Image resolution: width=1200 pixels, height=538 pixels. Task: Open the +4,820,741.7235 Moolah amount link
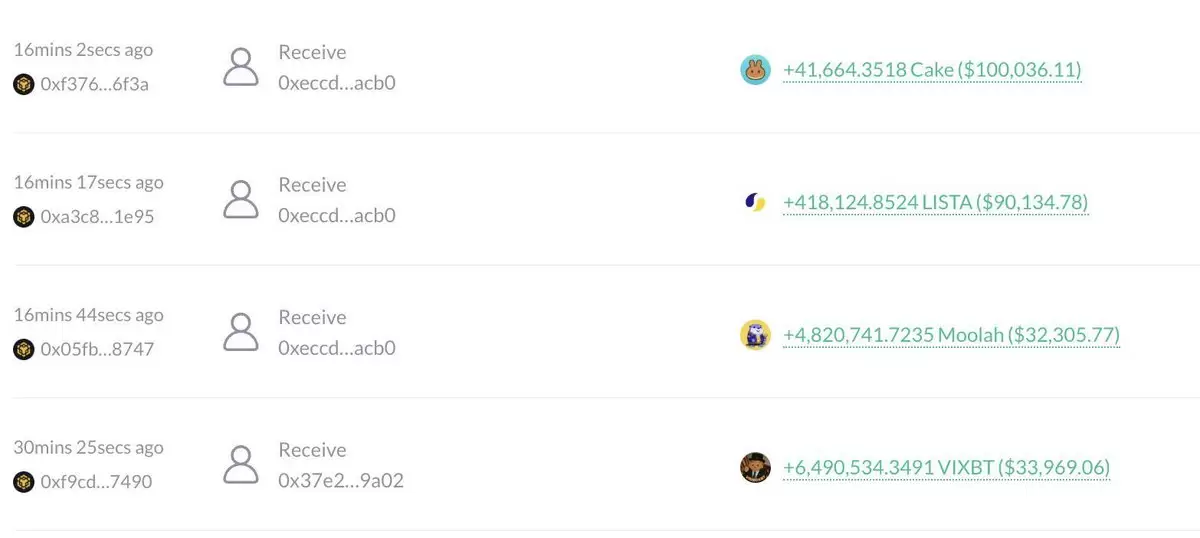click(951, 335)
